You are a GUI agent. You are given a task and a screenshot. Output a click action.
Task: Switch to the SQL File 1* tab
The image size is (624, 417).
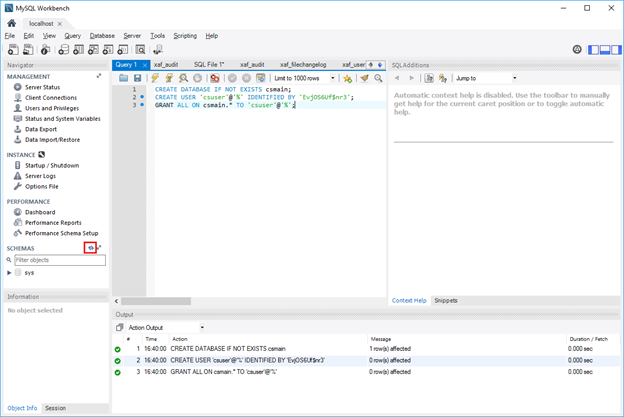pos(209,64)
